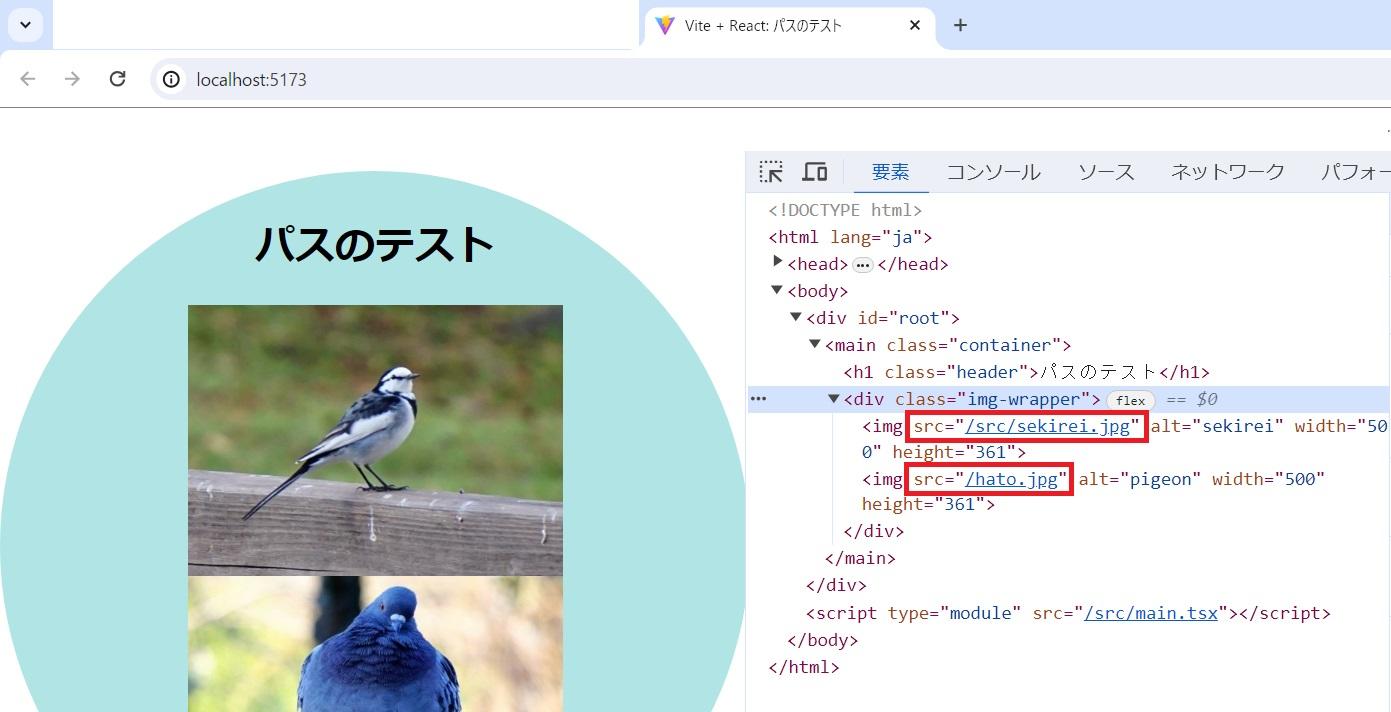The image size is (1391, 712).
Task: Expand the head element node
Action: 778,263
